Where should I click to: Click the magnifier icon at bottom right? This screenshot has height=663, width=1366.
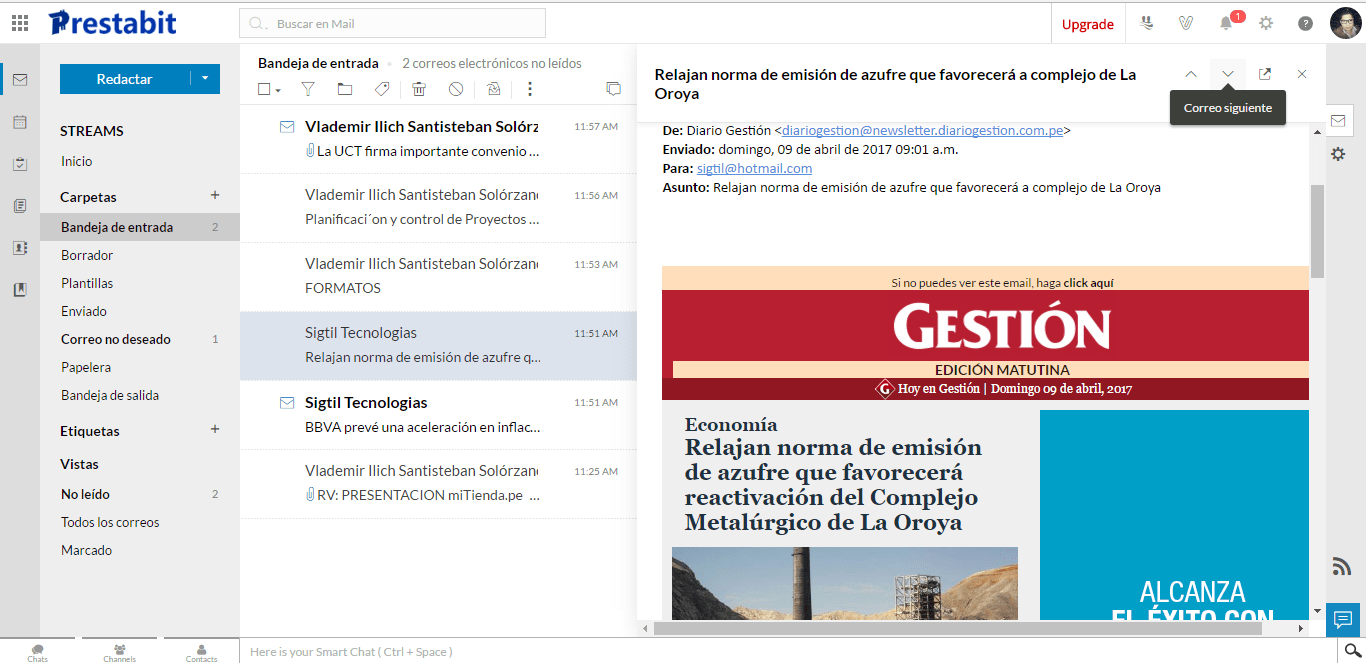1353,651
